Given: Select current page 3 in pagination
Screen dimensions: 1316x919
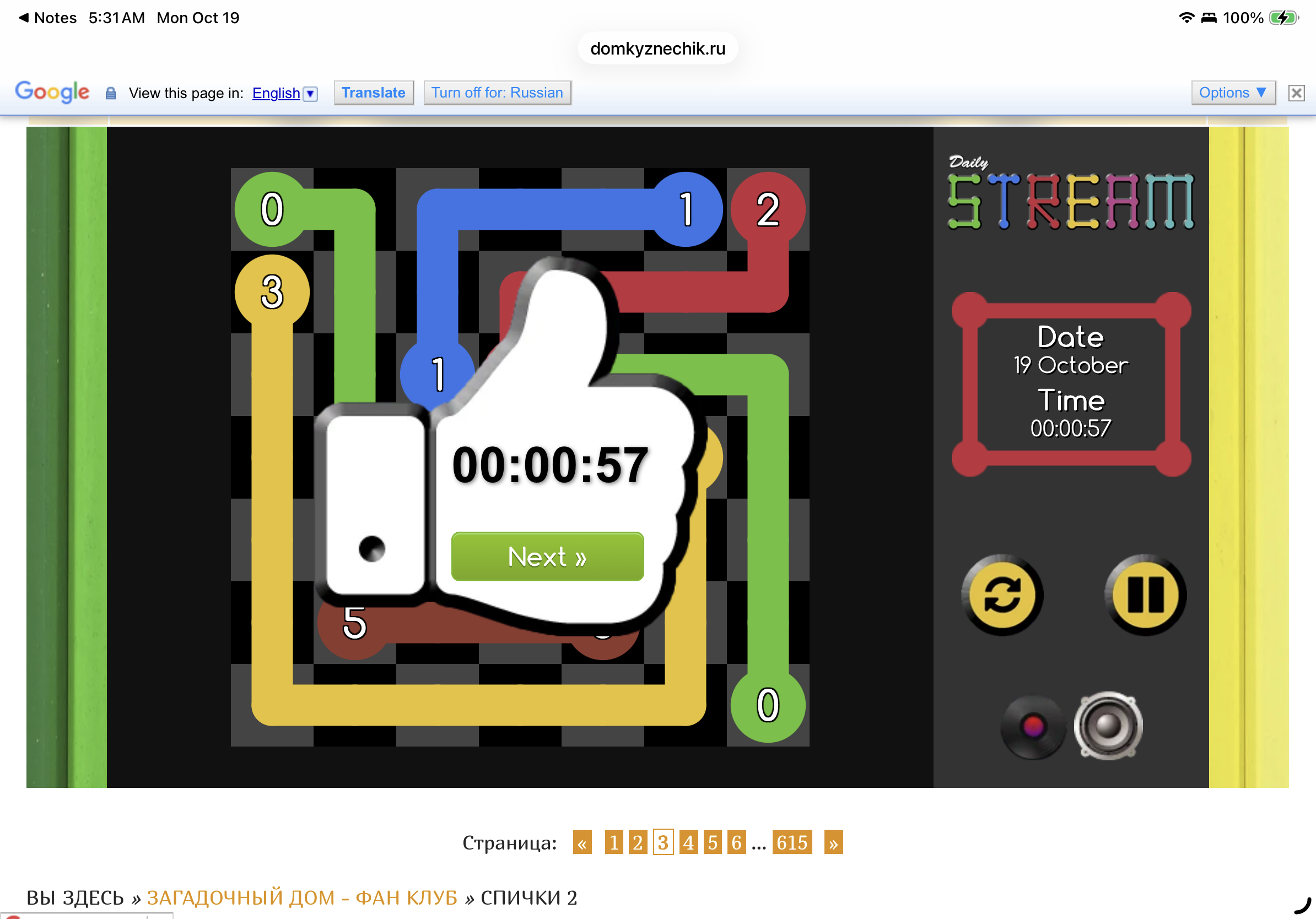Looking at the screenshot, I should 663,842.
